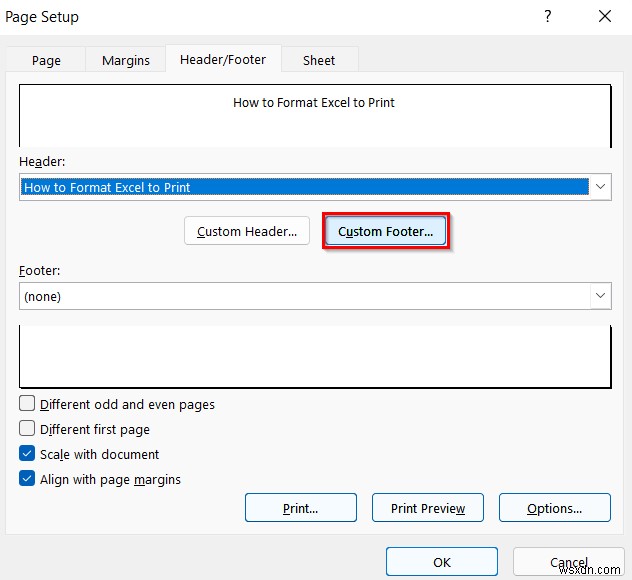
Task: Open Print Preview
Action: coord(428,508)
